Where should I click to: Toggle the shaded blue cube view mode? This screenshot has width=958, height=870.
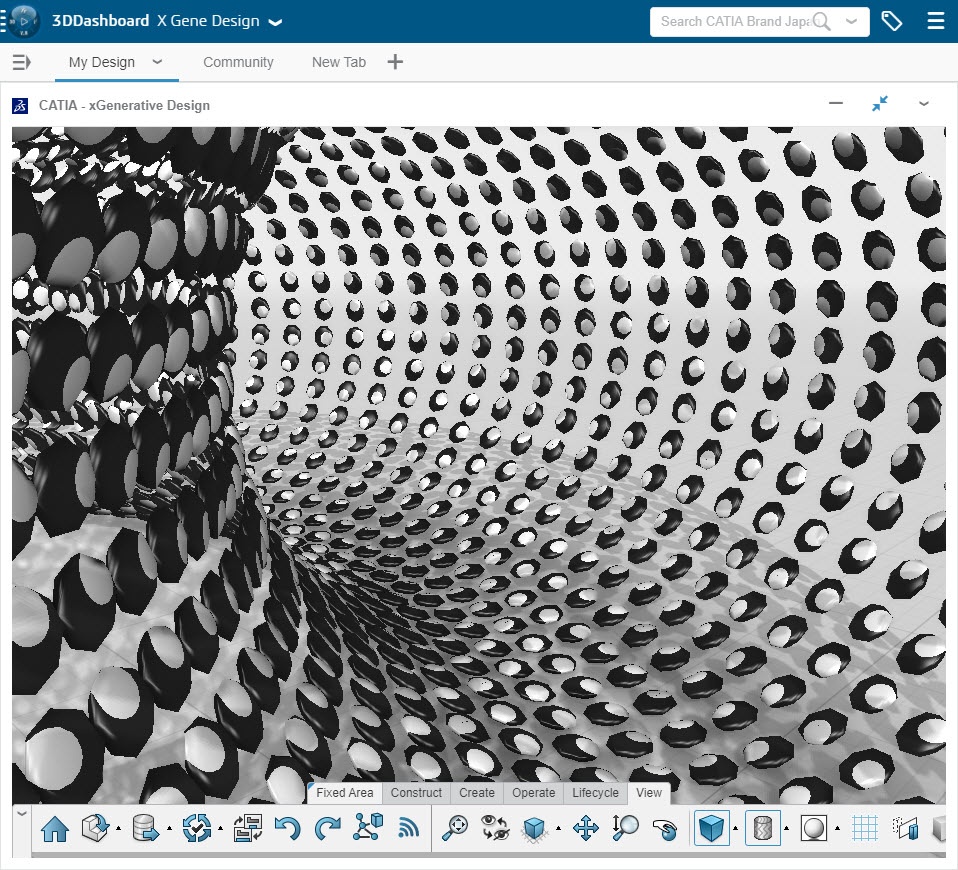click(711, 828)
